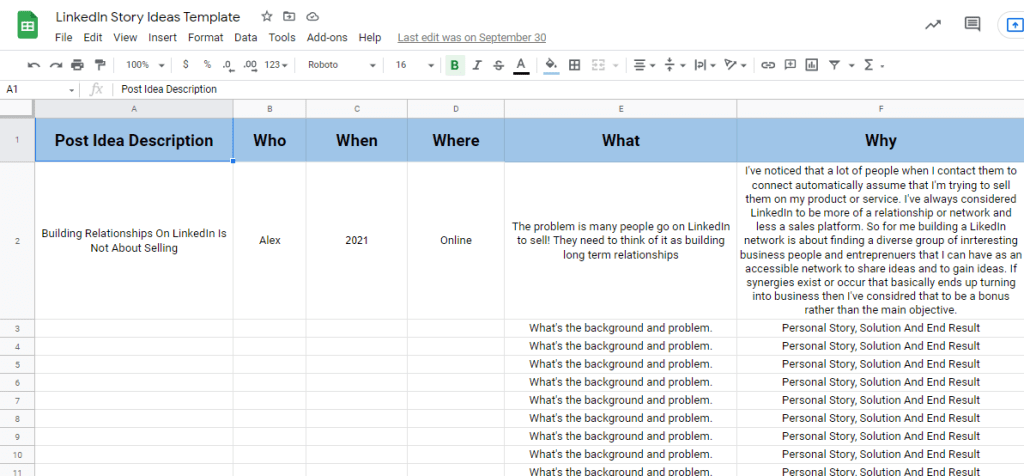Select the 'What' header cell
1024x476 pixels.
(620, 140)
